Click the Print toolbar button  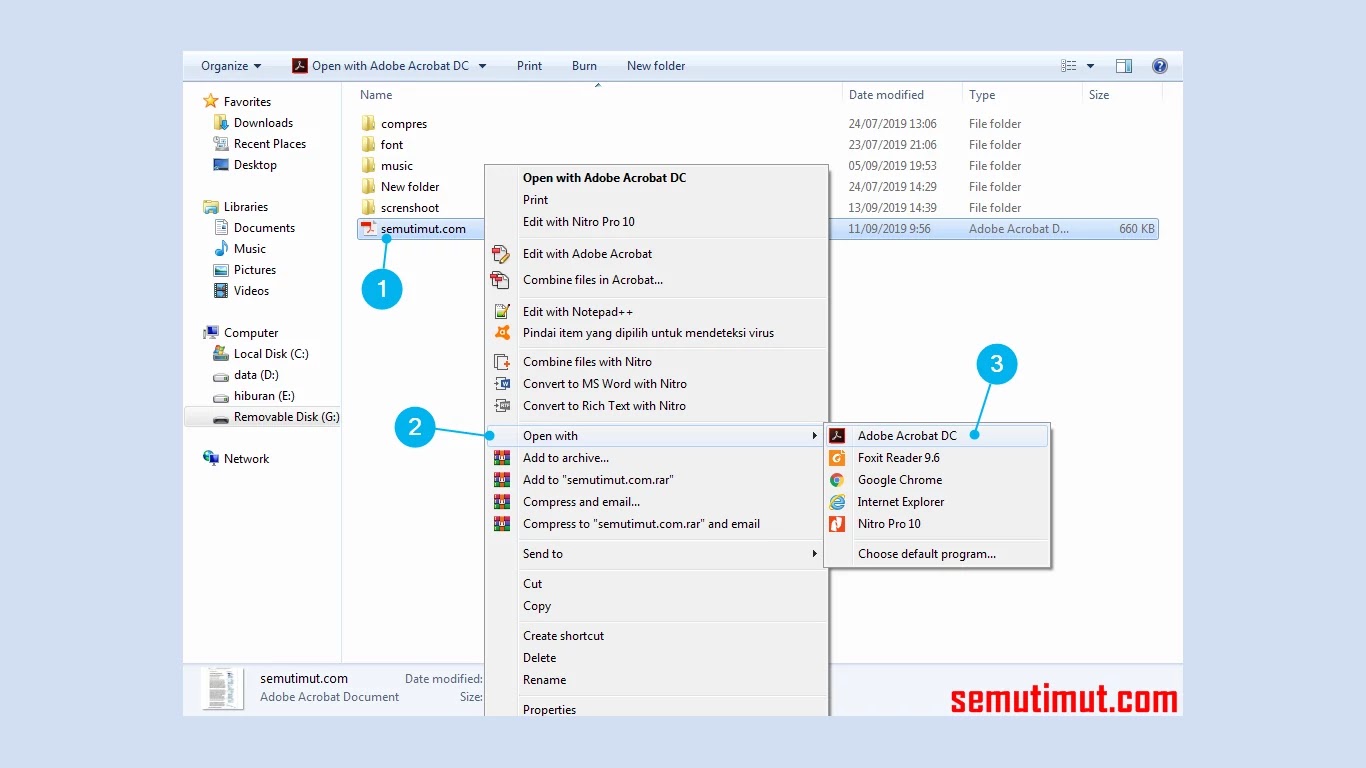pos(529,66)
